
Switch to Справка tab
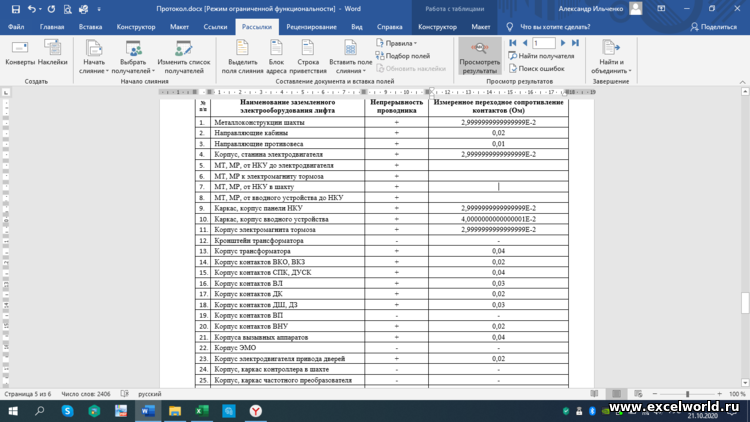tap(389, 27)
